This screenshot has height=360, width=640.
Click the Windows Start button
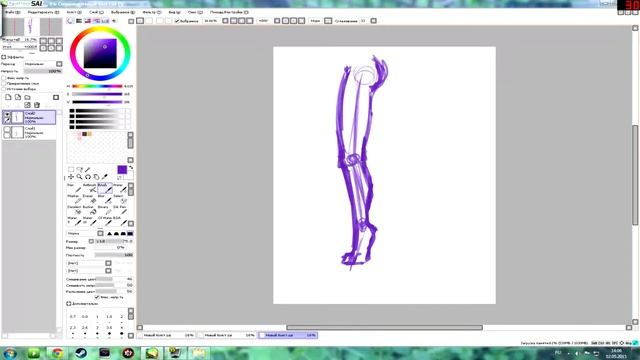[9, 353]
